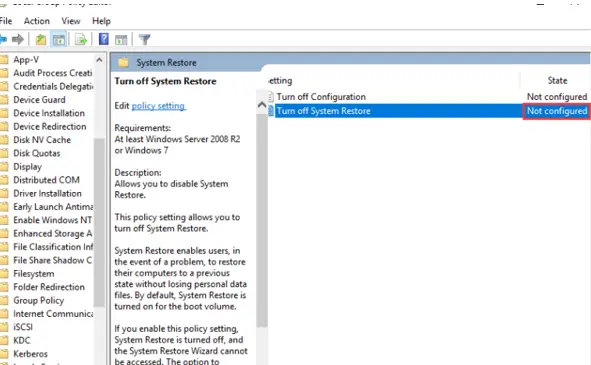Viewport: 591px width, 365px height.
Task: Select the Device Guard folder
Action: (x=39, y=100)
